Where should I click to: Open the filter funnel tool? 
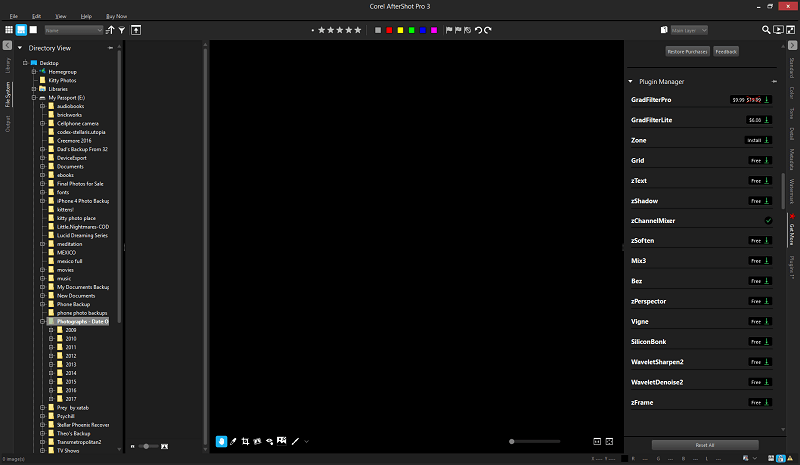point(122,30)
